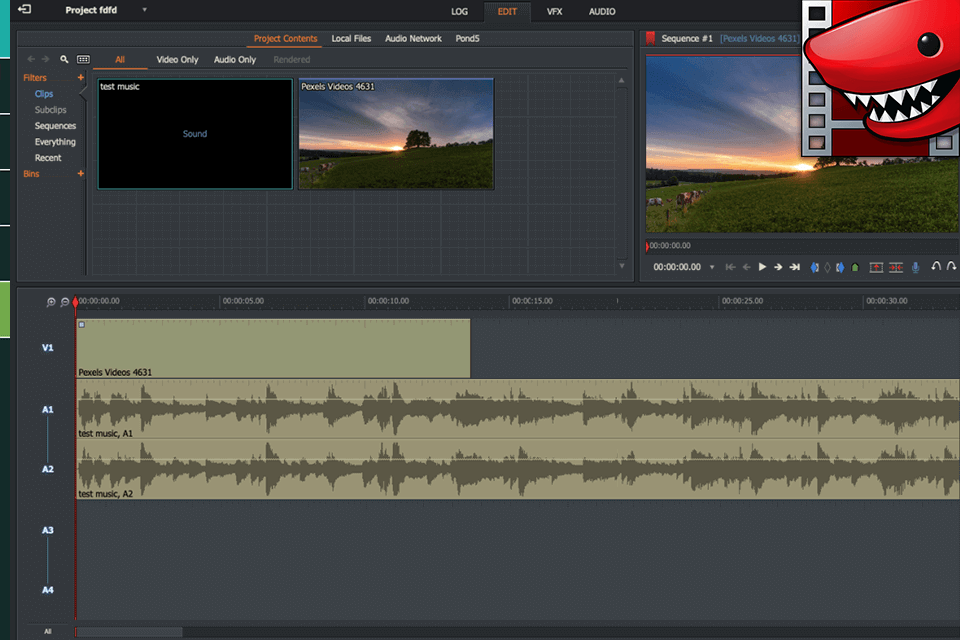The width and height of the screenshot is (960, 640).
Task: Switch to the EDIT workspace tab
Action: 507,12
